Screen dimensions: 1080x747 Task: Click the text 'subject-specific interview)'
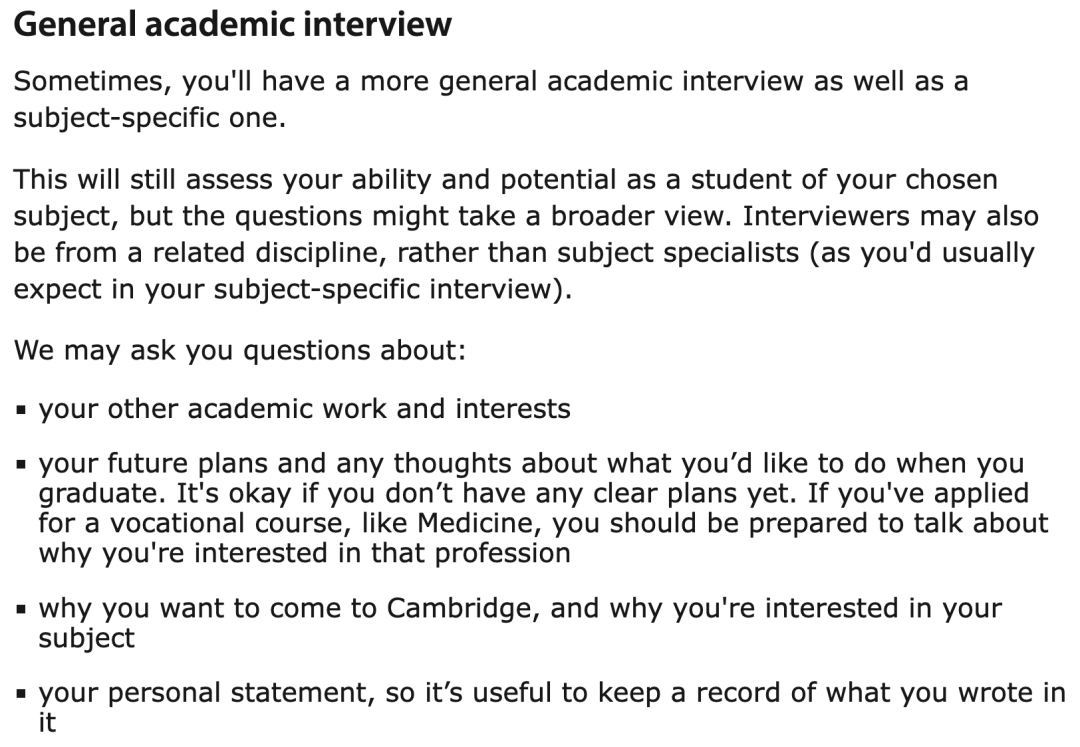(391, 289)
